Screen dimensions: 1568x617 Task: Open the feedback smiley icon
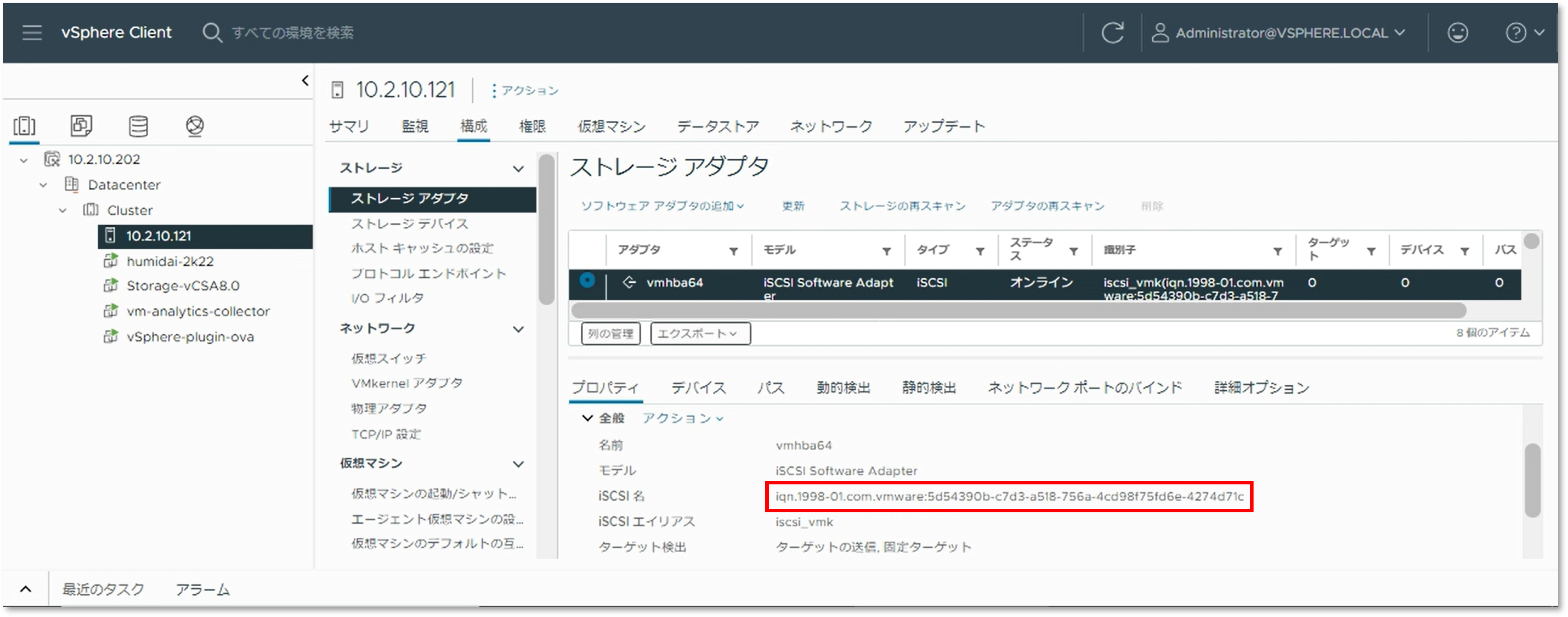[1457, 32]
